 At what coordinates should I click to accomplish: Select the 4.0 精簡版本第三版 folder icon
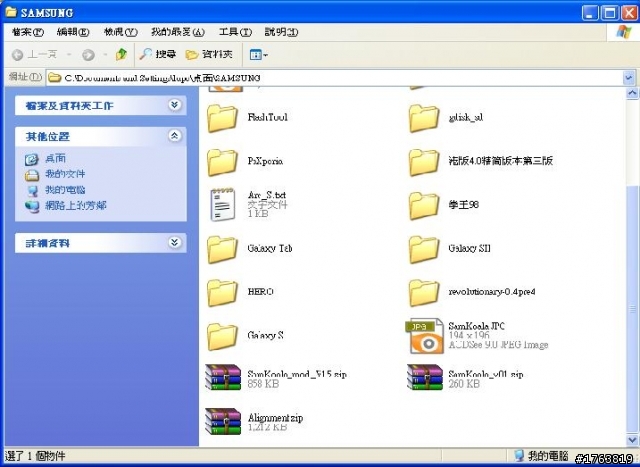tap(424, 162)
